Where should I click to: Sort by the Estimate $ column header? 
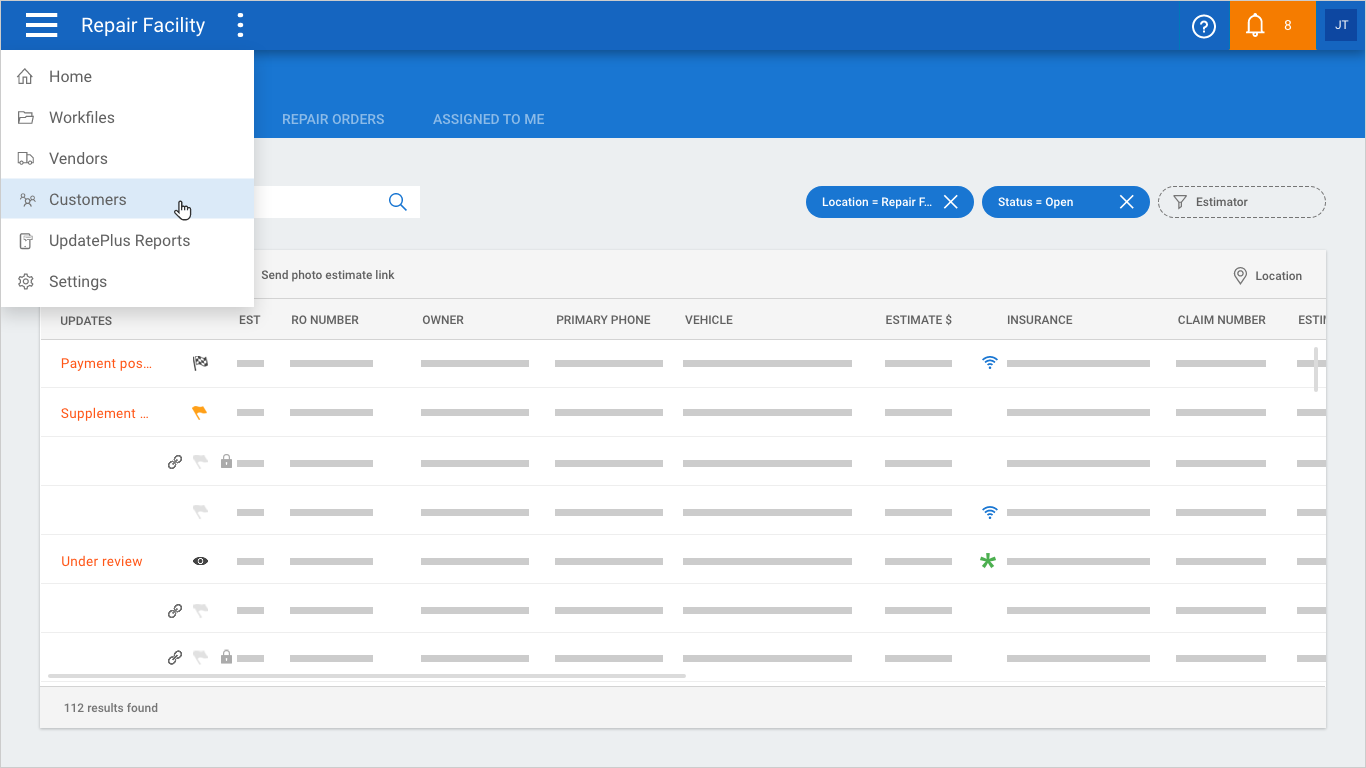pyautogui.click(x=919, y=320)
